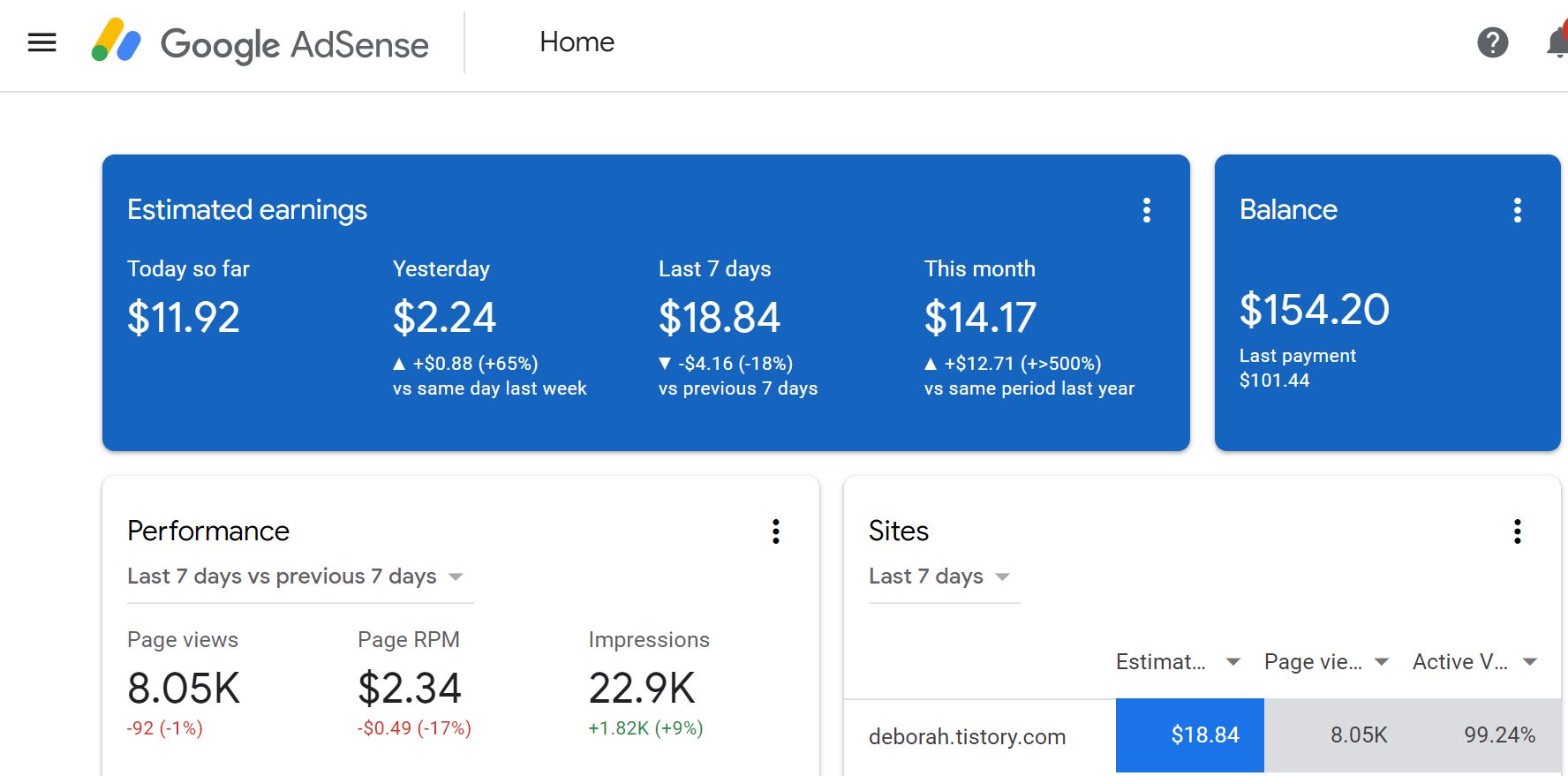
Task: Click the Balance card title
Action: [1288, 210]
